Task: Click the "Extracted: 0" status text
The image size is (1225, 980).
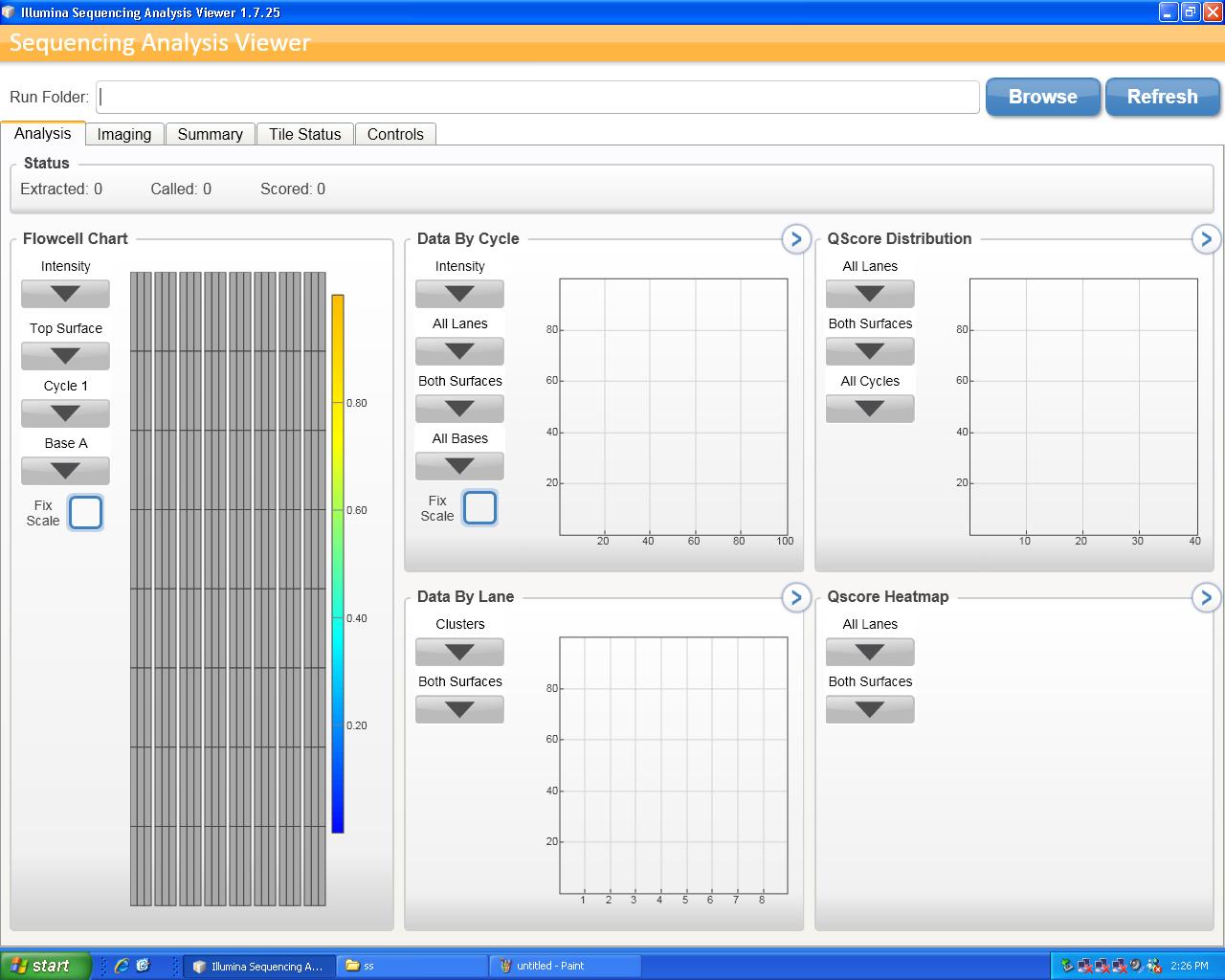Action: [x=61, y=189]
